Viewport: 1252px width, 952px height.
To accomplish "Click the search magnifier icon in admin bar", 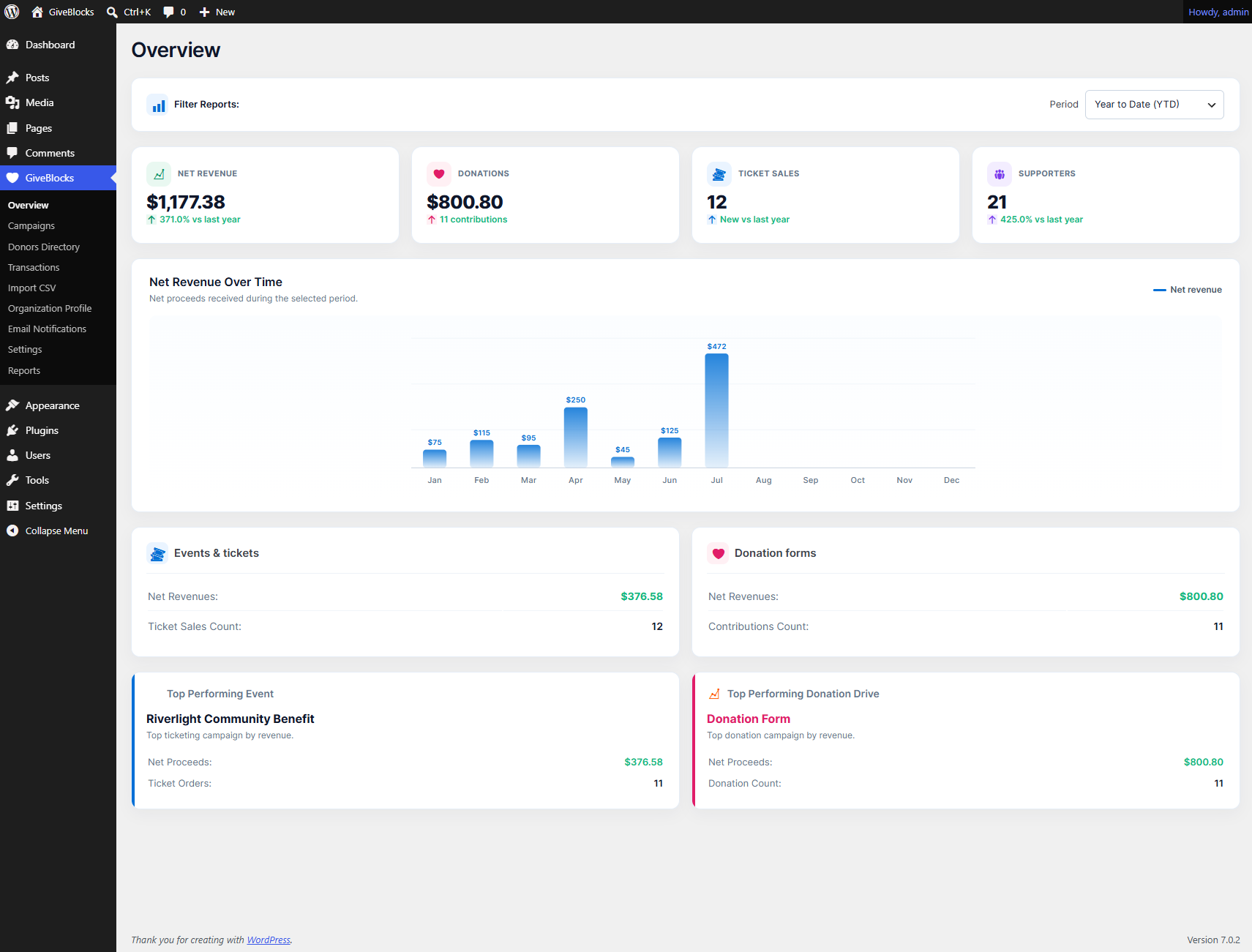I will click(112, 12).
